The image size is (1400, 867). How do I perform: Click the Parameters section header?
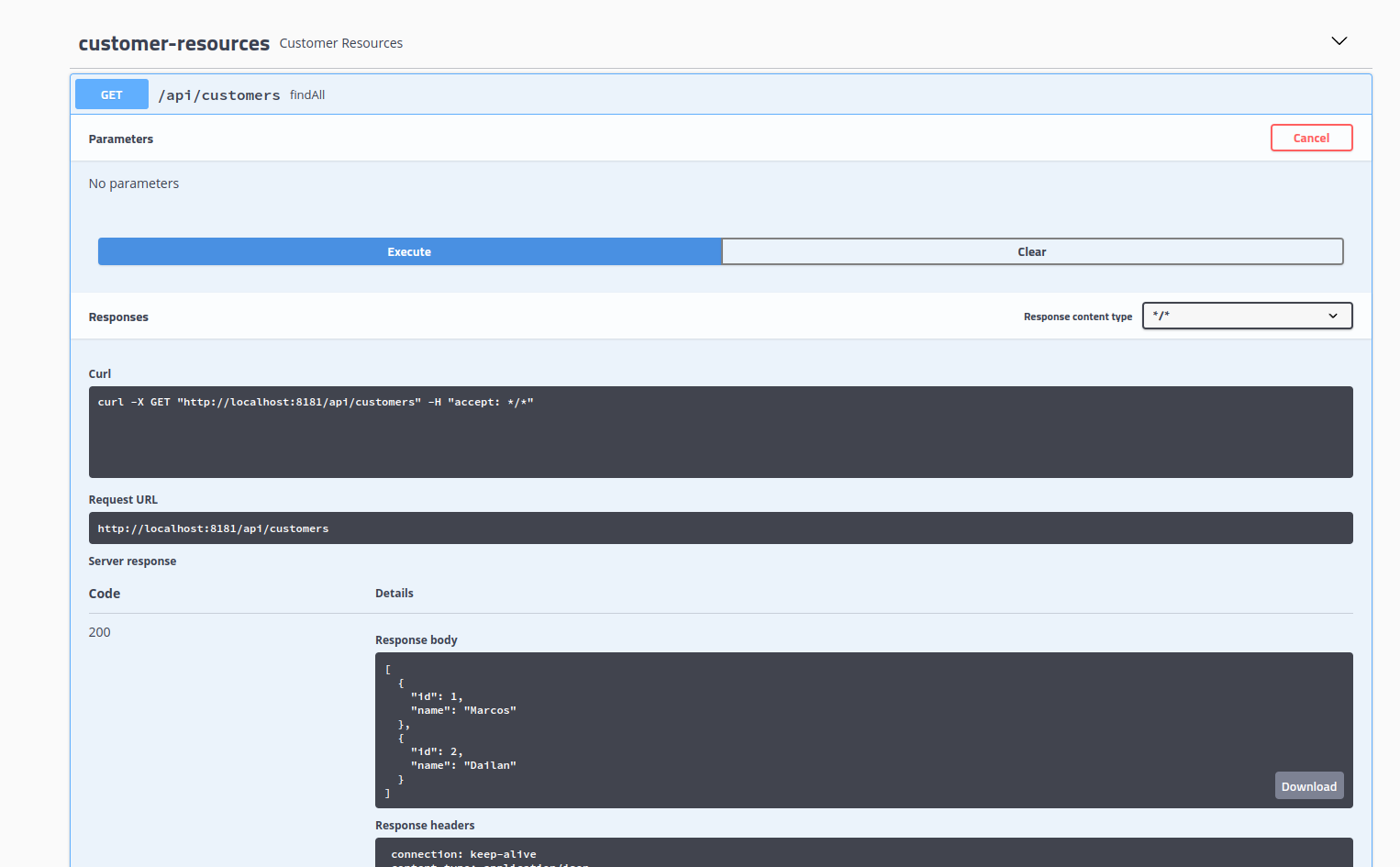120,139
